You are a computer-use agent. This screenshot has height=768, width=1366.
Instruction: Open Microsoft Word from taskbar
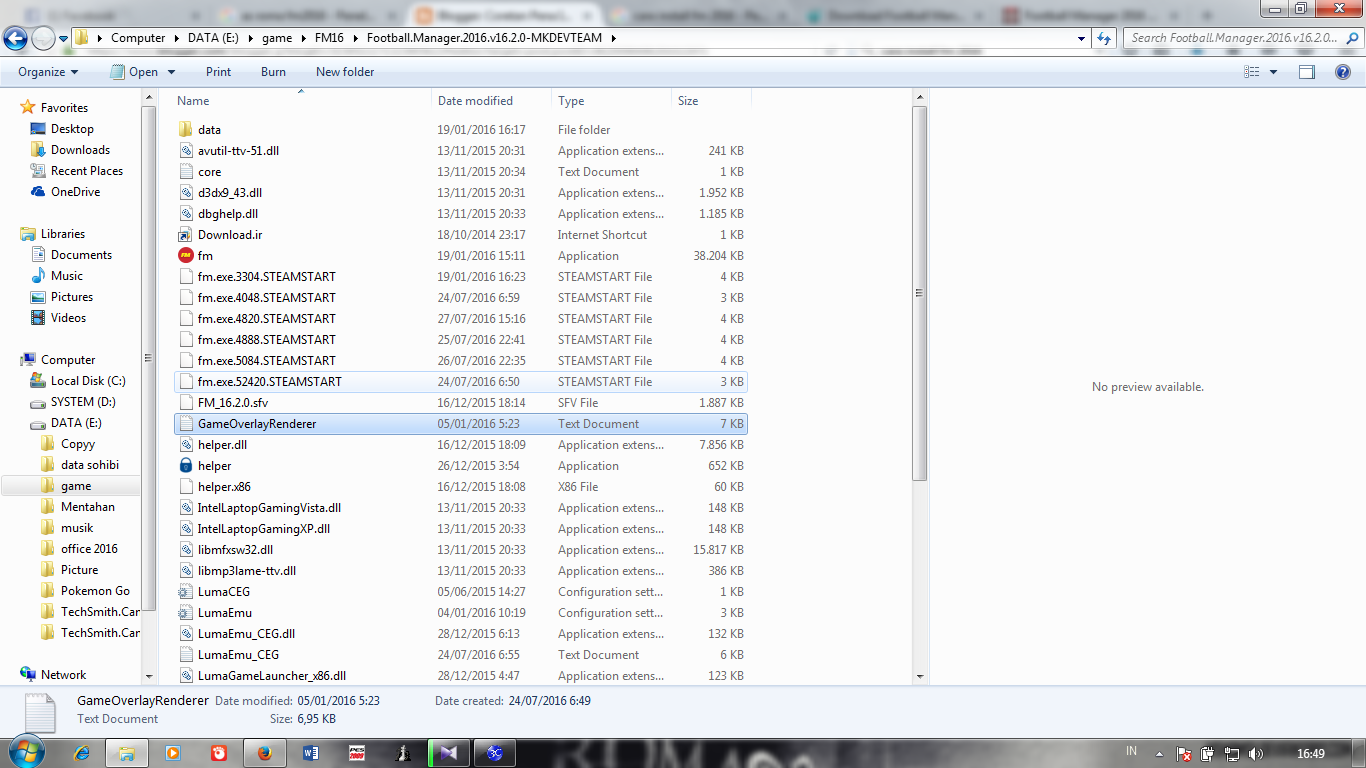[x=310, y=753]
